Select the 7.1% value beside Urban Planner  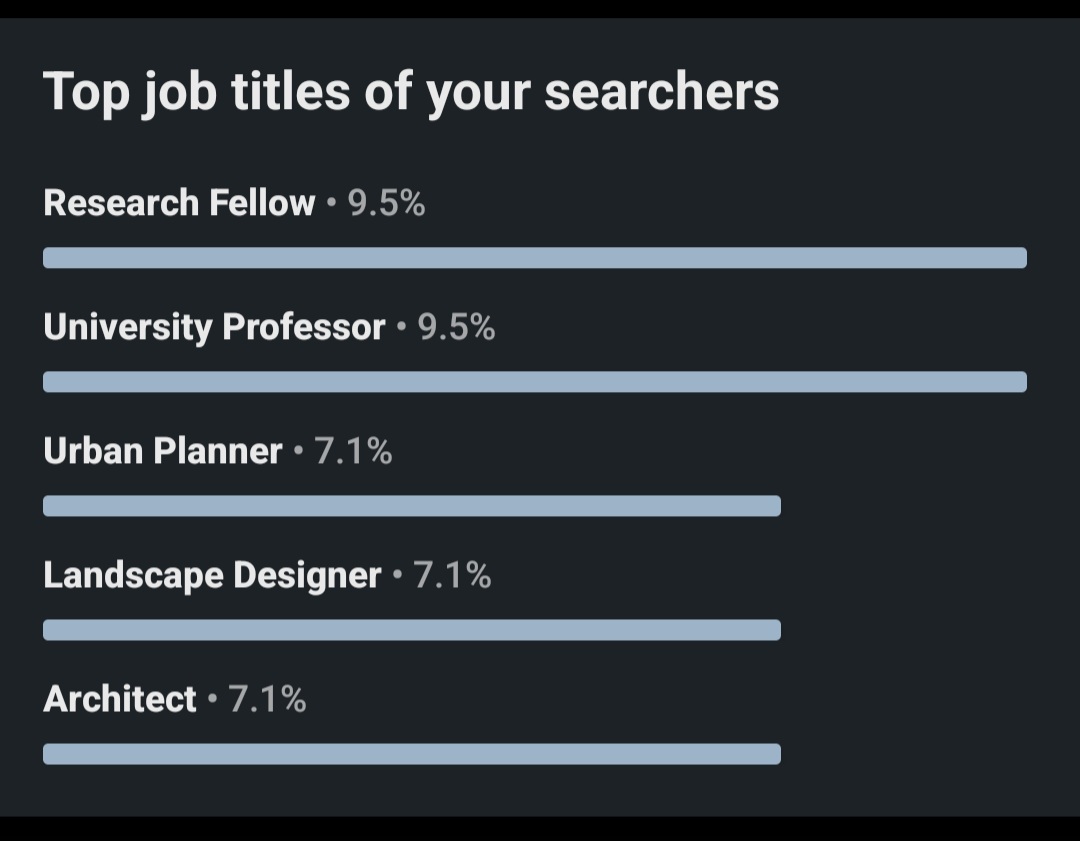353,451
